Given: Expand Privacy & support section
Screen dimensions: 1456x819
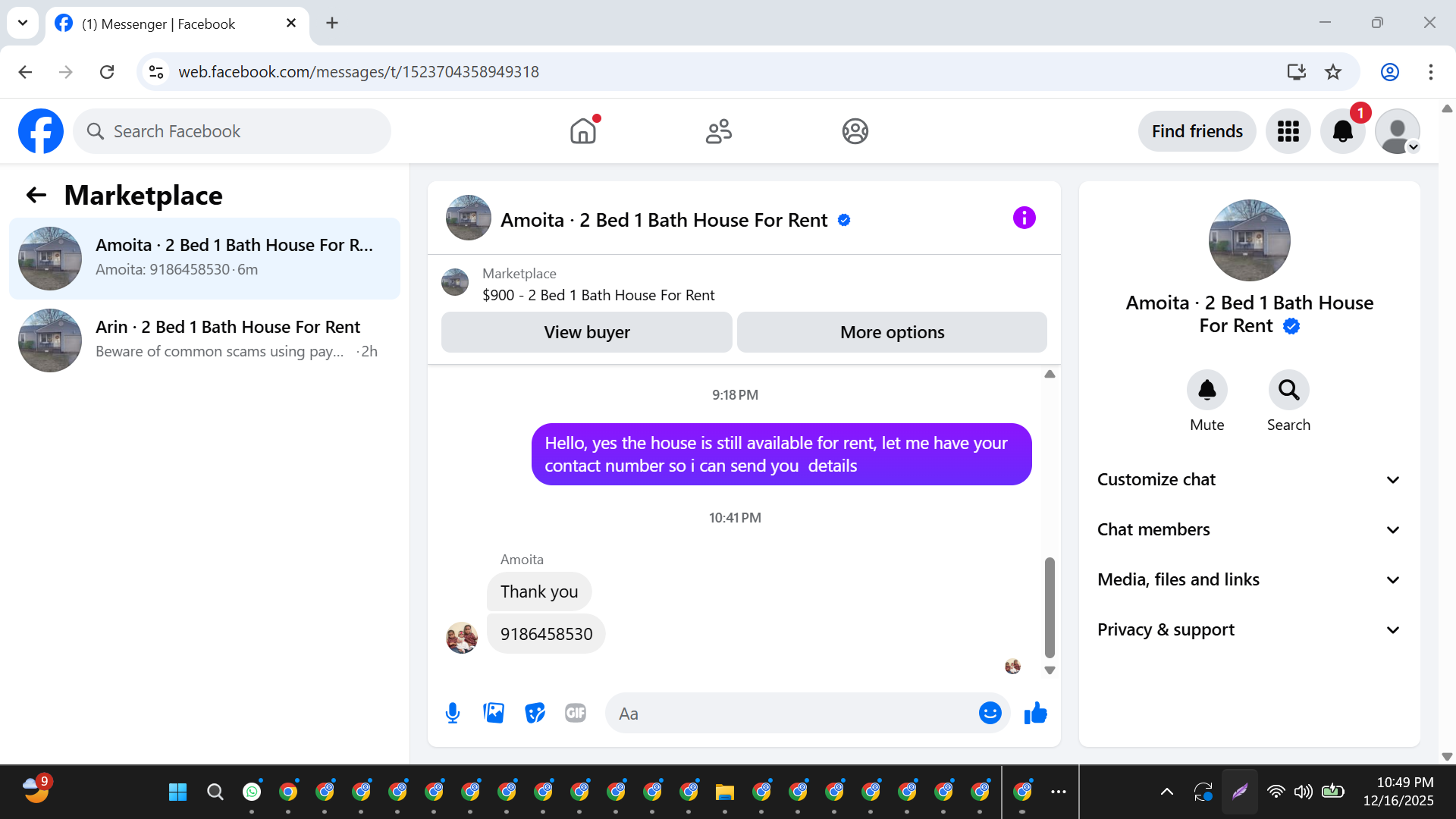Looking at the screenshot, I should tap(1248, 629).
